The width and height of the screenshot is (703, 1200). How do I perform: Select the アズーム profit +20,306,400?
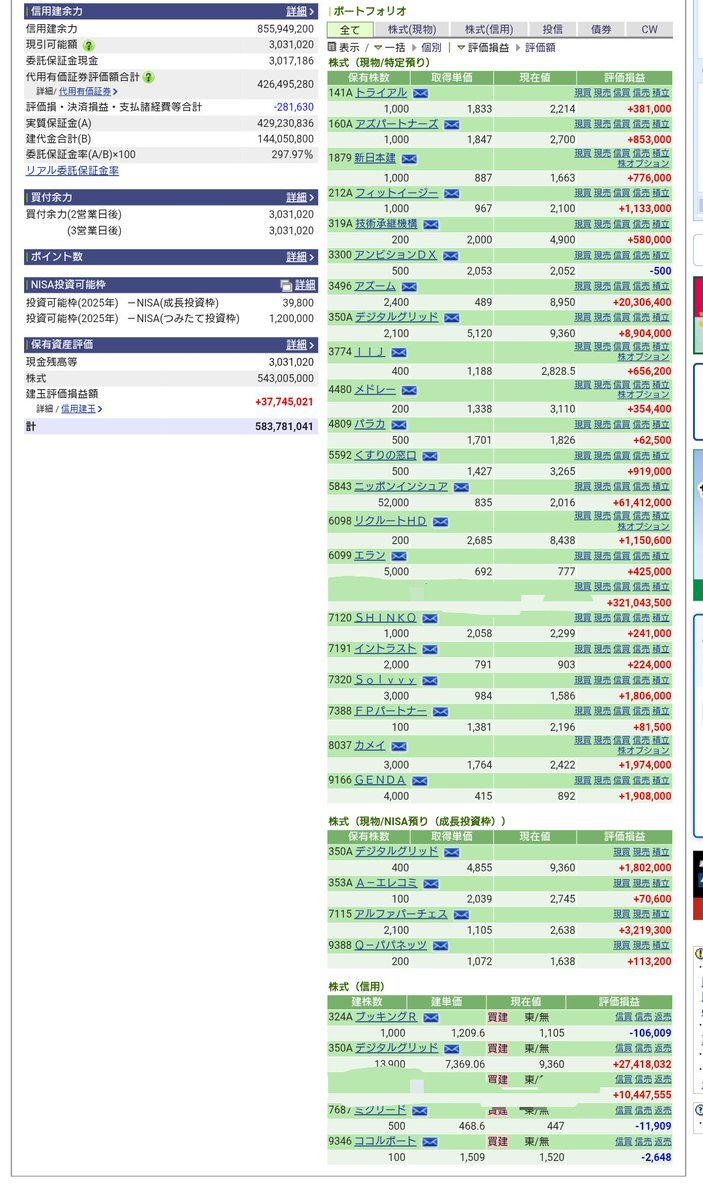642,302
